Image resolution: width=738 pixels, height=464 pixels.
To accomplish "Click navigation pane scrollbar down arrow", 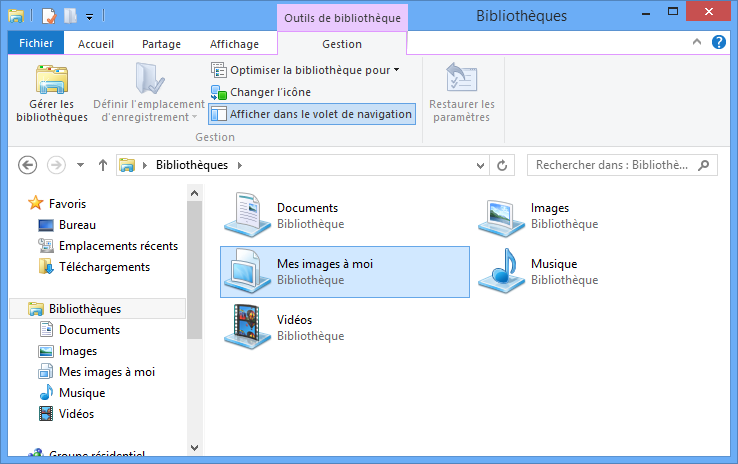I will pos(194,448).
